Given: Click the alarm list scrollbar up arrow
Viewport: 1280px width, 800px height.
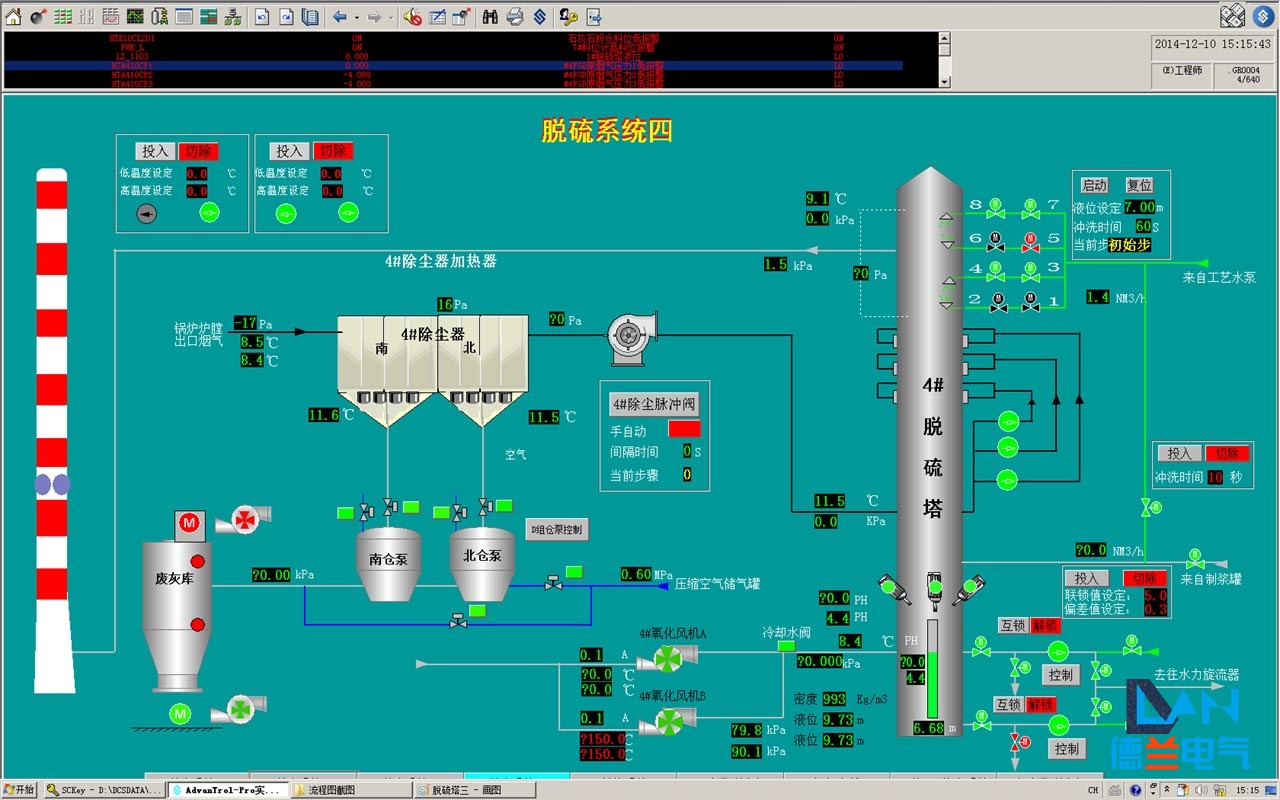Looking at the screenshot, I should click(944, 37).
